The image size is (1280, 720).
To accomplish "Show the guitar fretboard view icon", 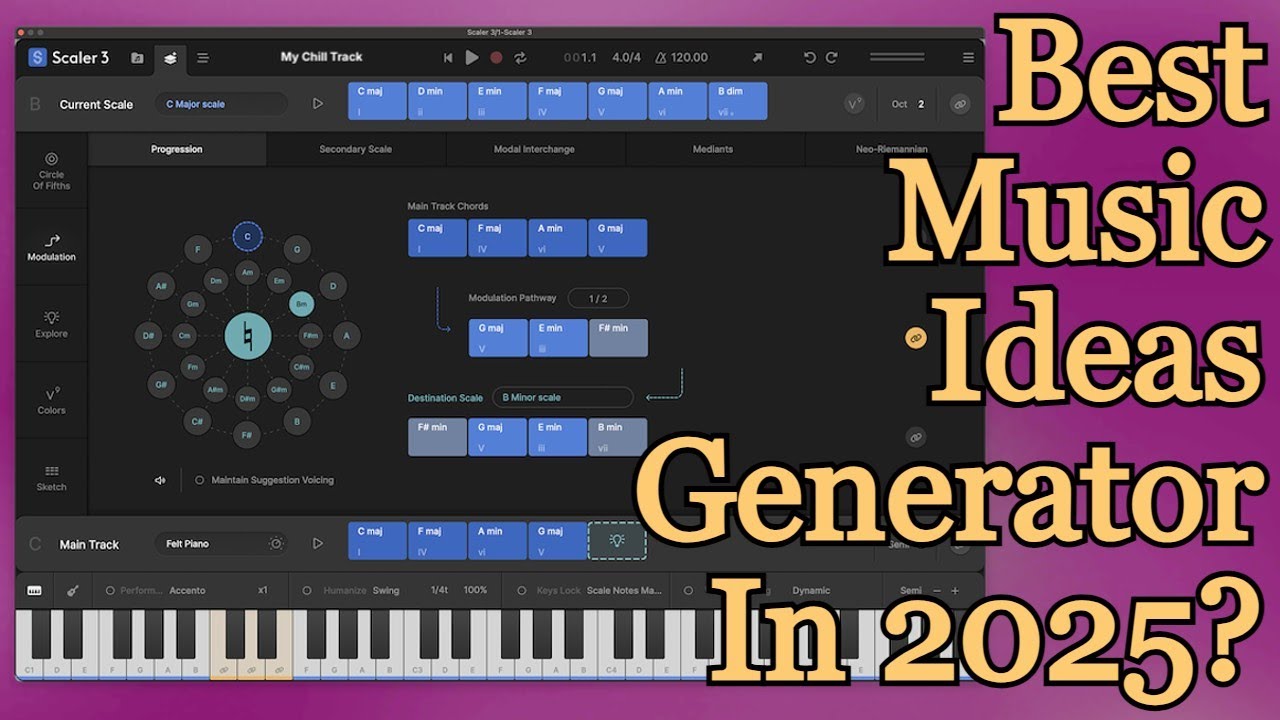I will click(73, 590).
